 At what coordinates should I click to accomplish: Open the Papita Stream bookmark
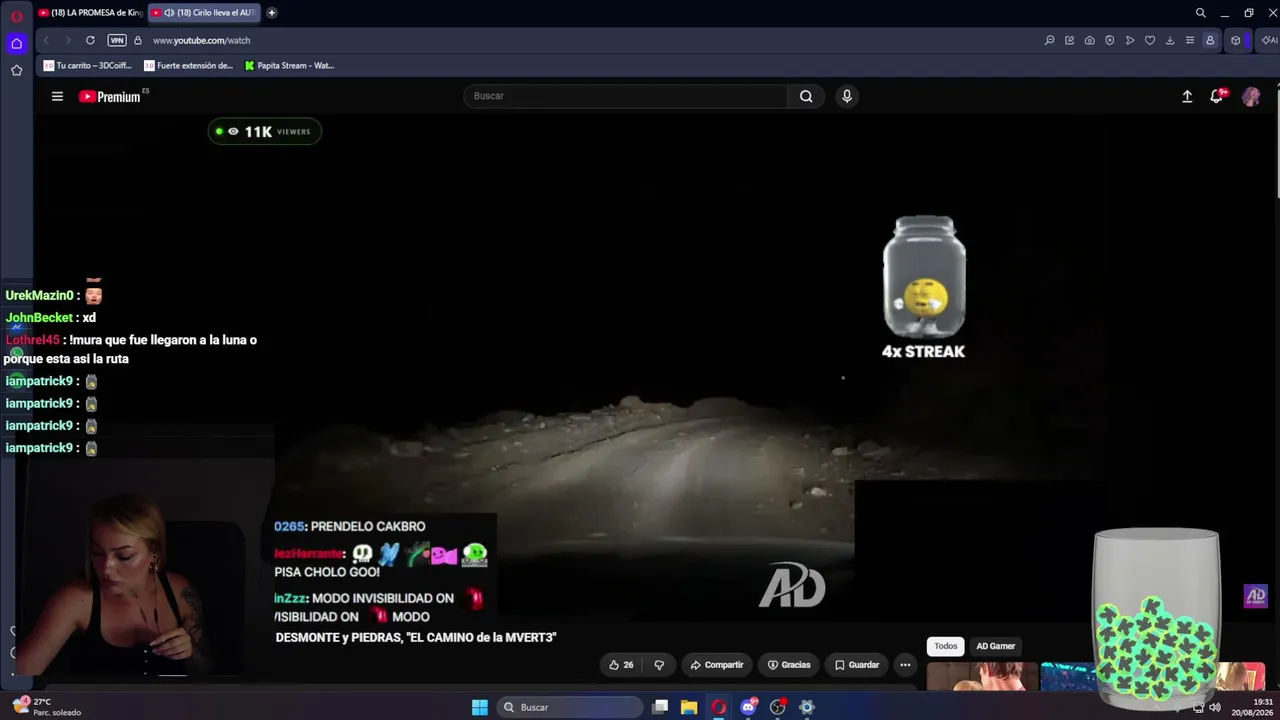[x=290, y=65]
